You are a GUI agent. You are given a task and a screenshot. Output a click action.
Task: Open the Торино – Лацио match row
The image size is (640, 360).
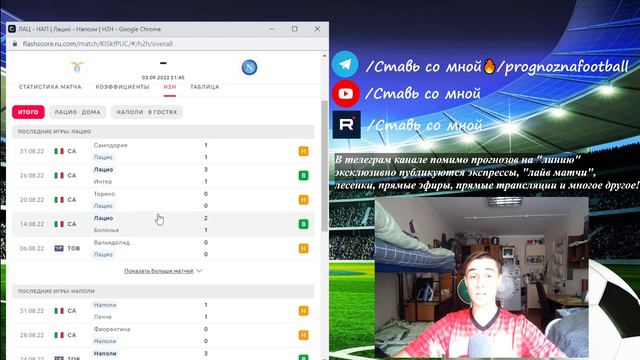[163, 200]
